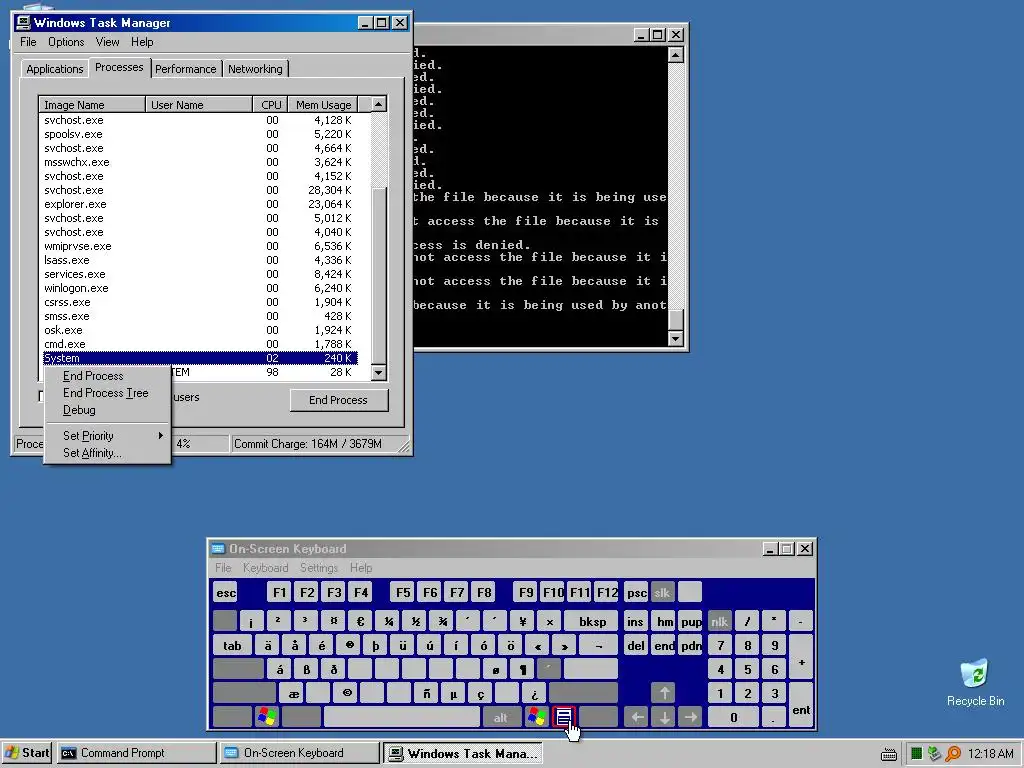Click the Command Prompt scroll up arrow
Viewport: 1024px width, 768px height.
tap(676, 55)
